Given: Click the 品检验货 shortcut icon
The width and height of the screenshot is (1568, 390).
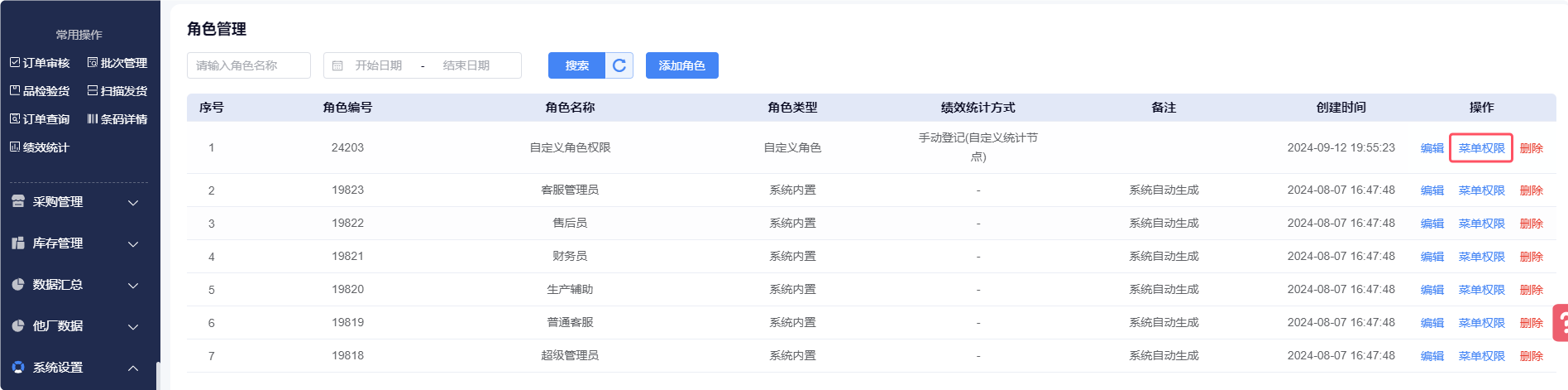Looking at the screenshot, I should point(15,91).
